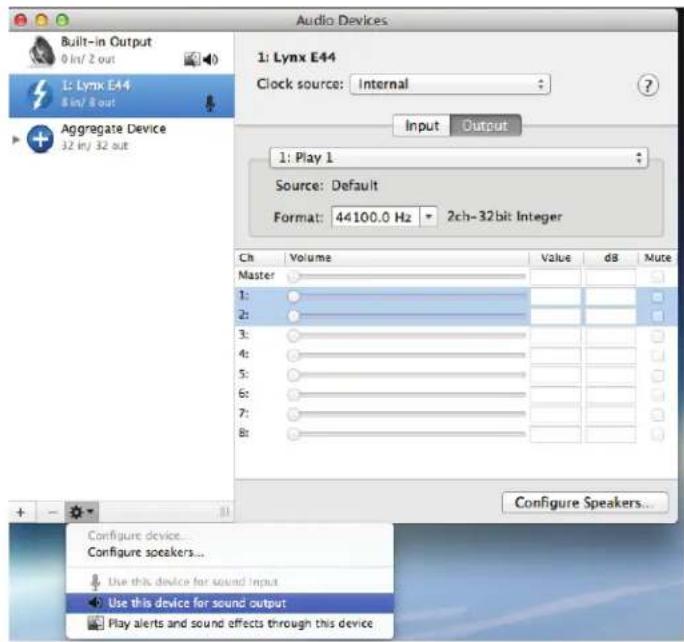This screenshot has width=684, height=642.
Task: Open the gear action menu
Action: pos(82,512)
